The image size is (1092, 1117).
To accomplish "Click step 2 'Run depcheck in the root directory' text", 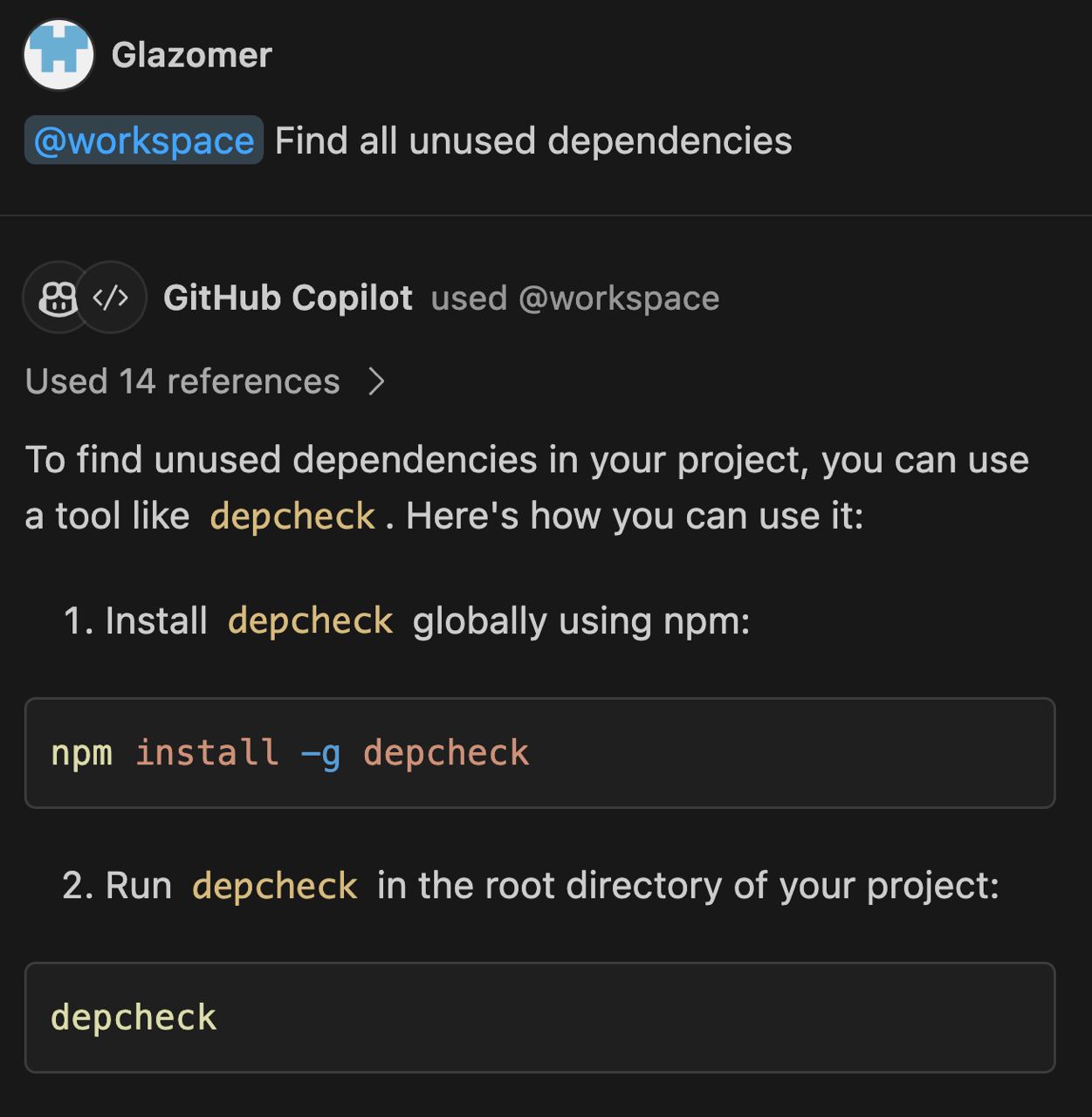I will coord(531,886).
